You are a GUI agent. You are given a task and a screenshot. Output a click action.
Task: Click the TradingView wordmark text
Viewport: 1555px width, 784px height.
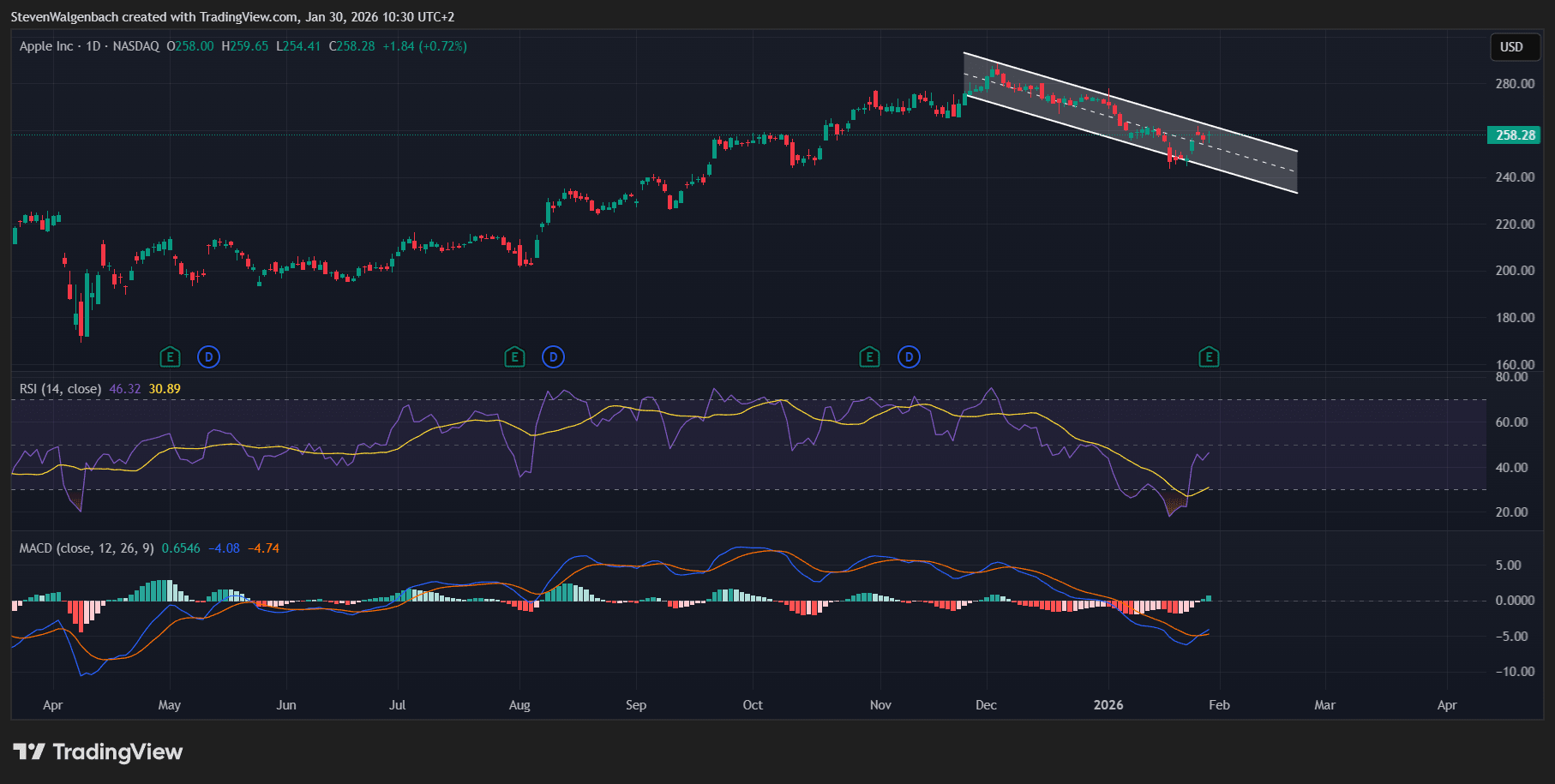pyautogui.click(x=117, y=752)
